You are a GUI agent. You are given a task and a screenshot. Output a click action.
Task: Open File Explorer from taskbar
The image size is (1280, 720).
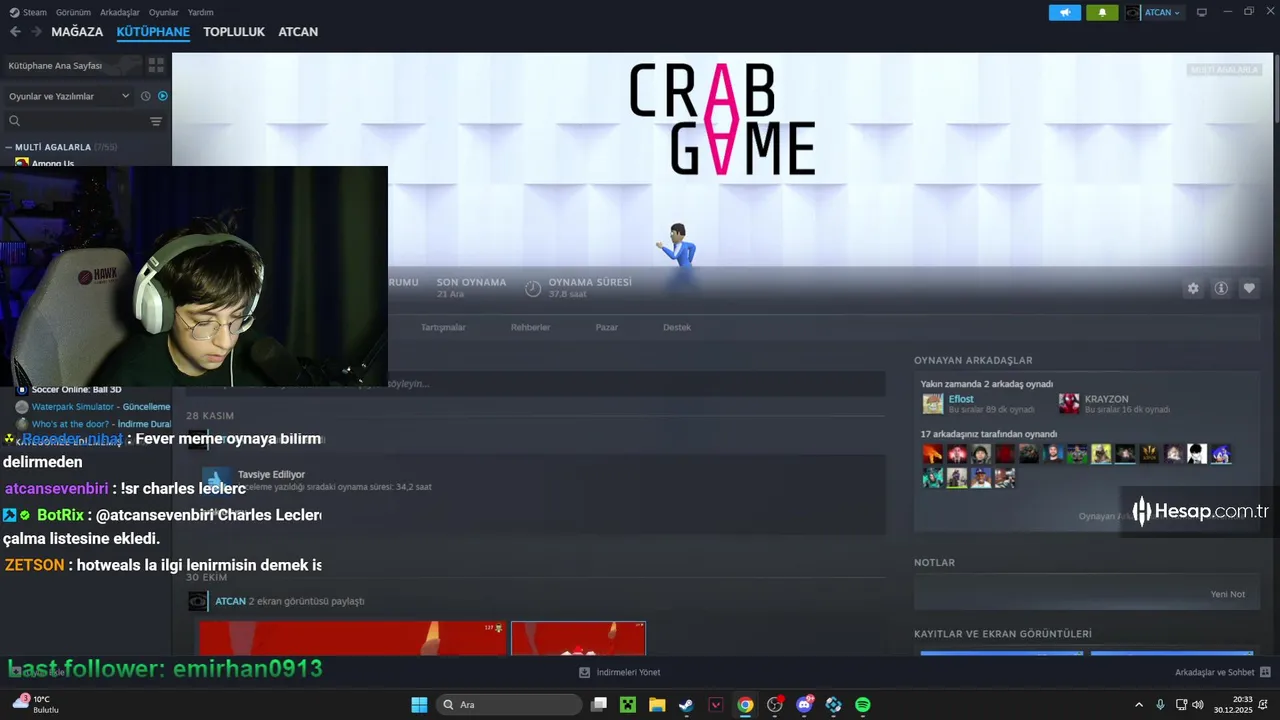[x=657, y=705]
